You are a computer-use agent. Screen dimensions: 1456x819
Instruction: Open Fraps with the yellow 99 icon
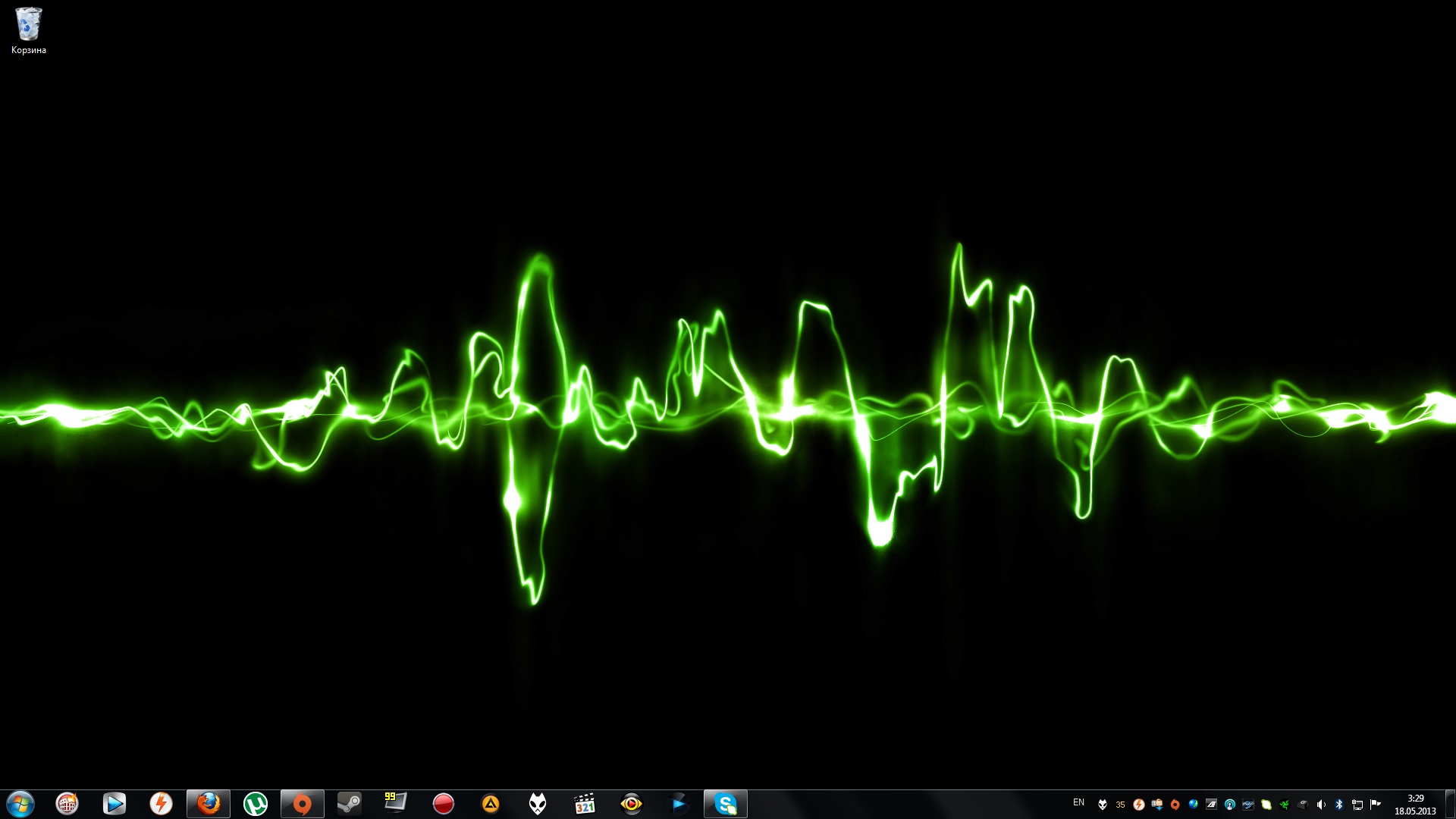tap(396, 802)
